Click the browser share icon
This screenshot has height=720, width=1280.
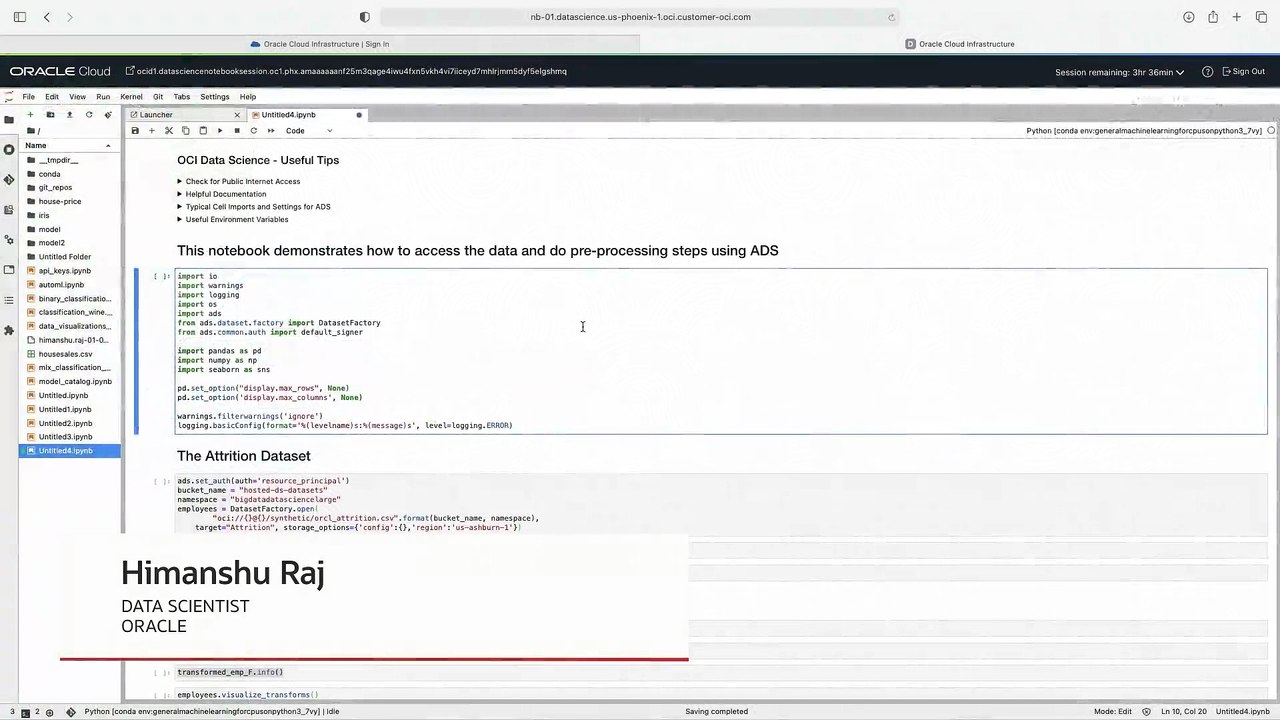1213,17
